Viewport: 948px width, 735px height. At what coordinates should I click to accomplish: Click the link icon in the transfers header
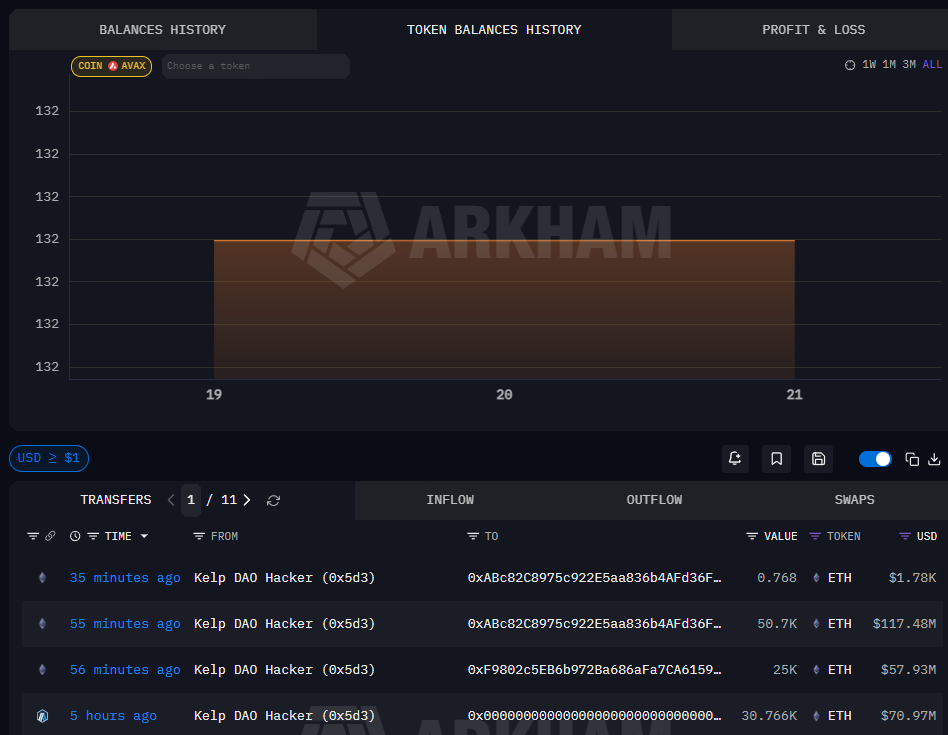(48, 536)
